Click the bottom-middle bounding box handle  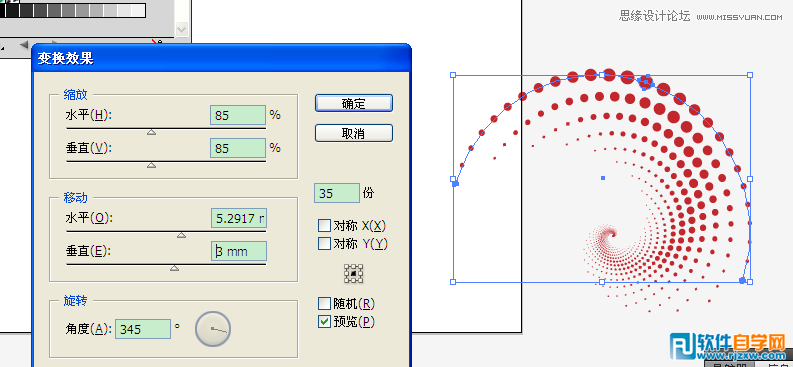(602, 282)
